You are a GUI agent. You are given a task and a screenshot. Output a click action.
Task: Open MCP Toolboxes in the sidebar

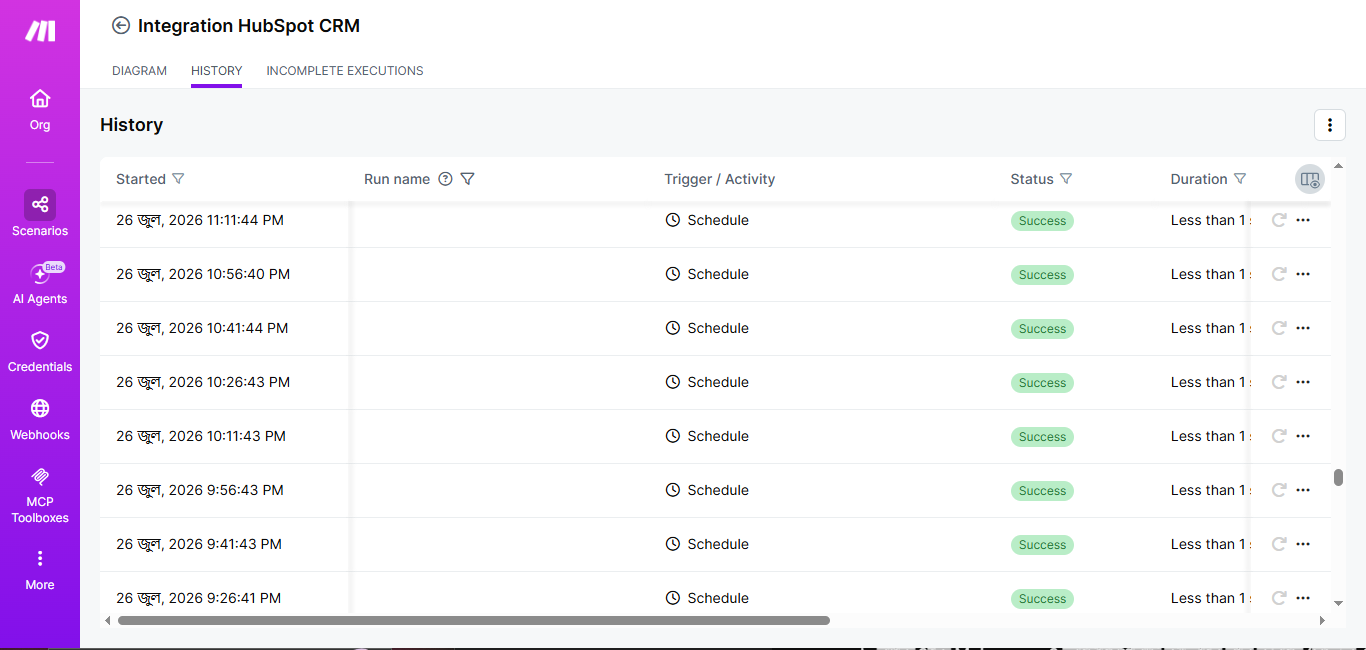point(40,495)
